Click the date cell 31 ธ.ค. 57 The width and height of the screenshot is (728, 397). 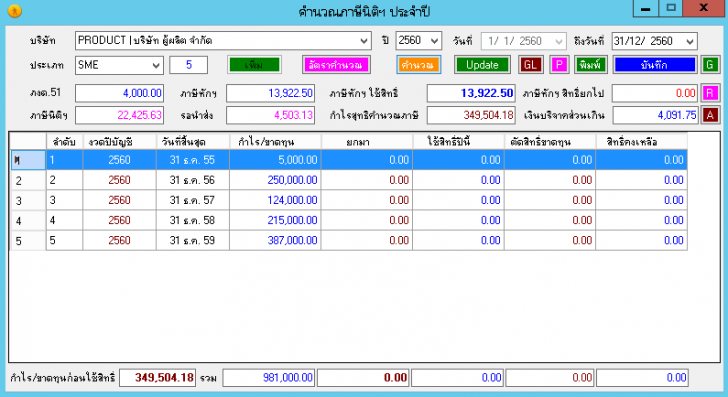[x=193, y=200]
